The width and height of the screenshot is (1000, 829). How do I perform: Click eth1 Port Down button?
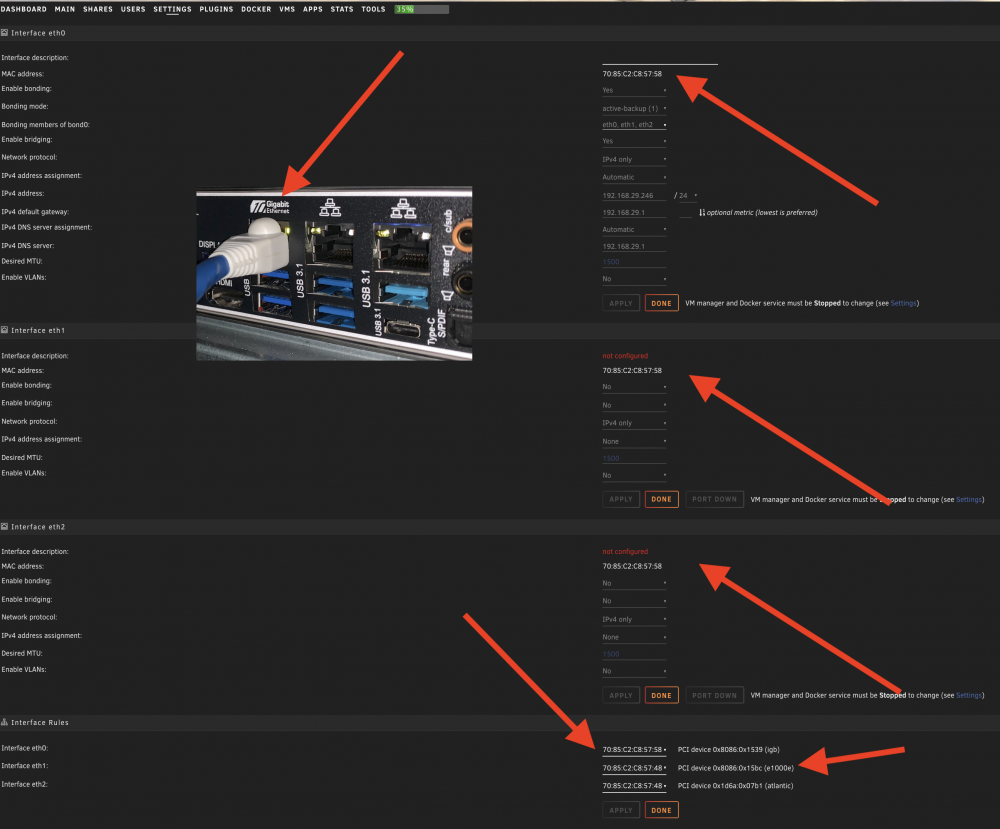pos(714,499)
